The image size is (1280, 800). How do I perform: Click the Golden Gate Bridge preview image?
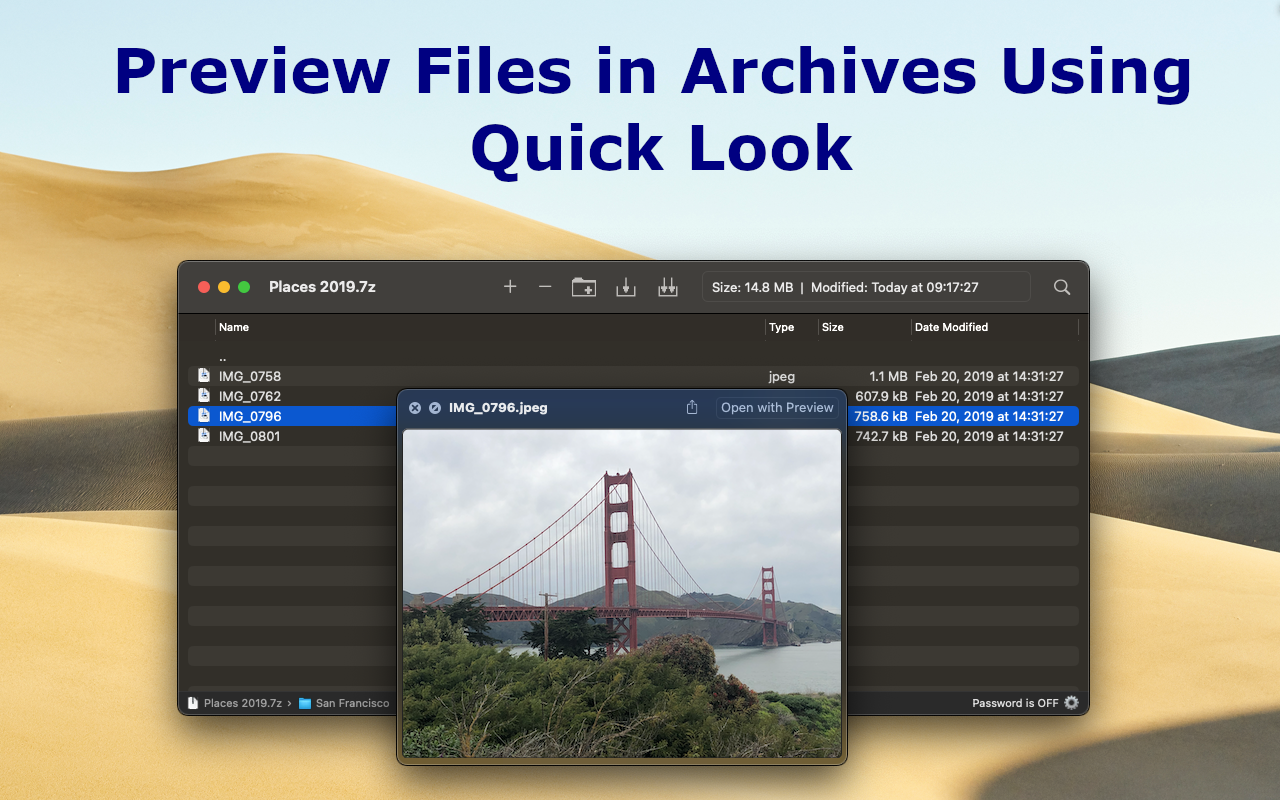[x=622, y=590]
